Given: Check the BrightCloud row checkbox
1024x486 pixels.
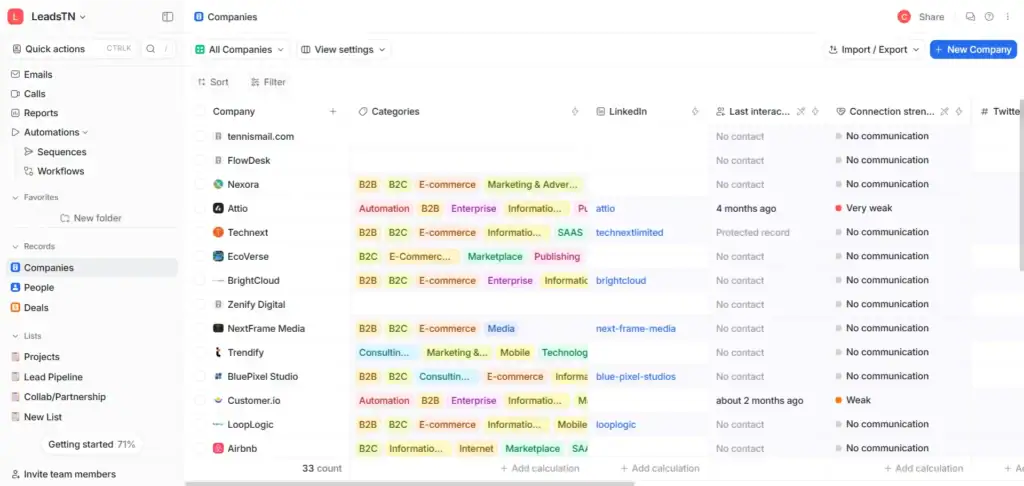Looking at the screenshot, I should [x=200, y=281].
